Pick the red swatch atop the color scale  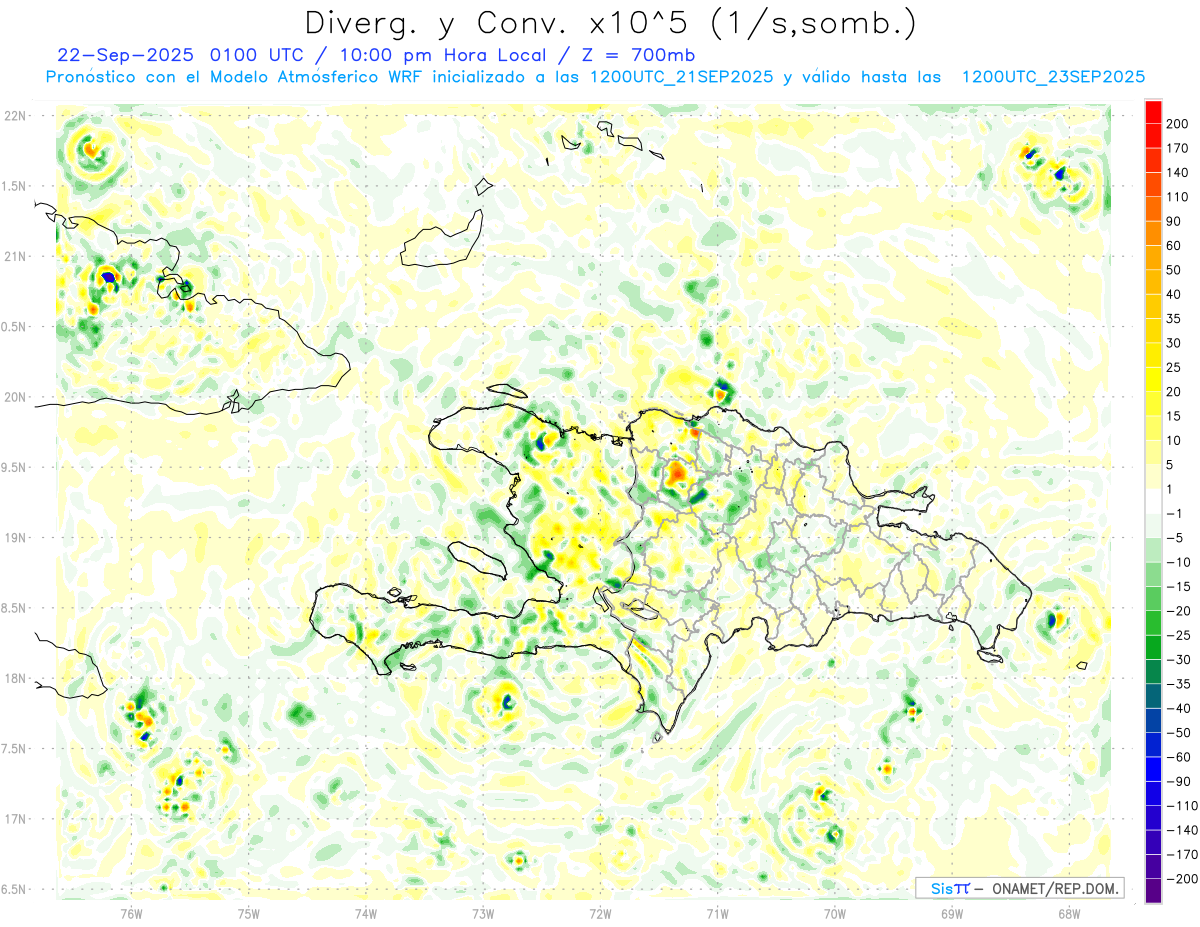1153,111
